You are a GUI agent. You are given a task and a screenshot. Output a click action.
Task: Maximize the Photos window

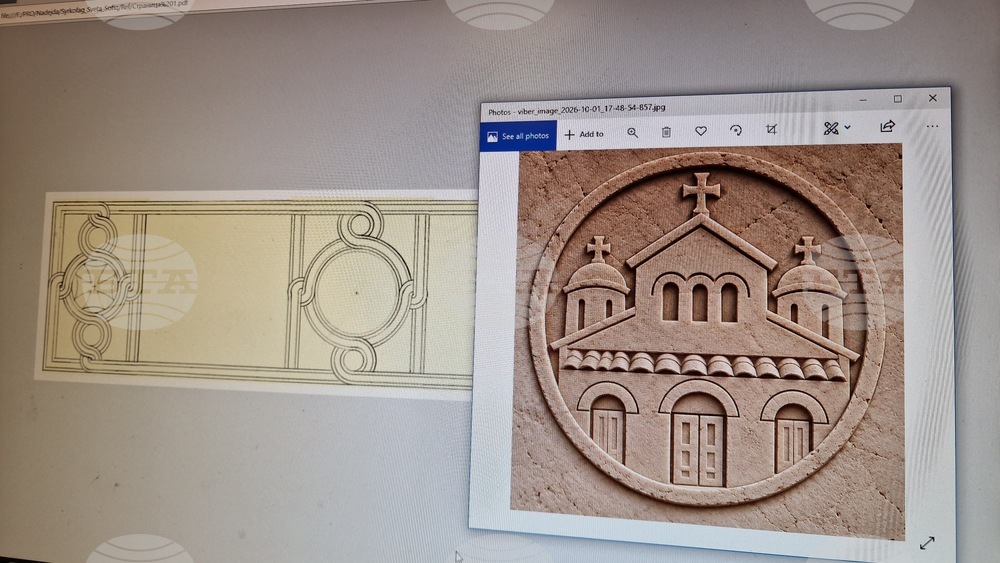pos(897,98)
